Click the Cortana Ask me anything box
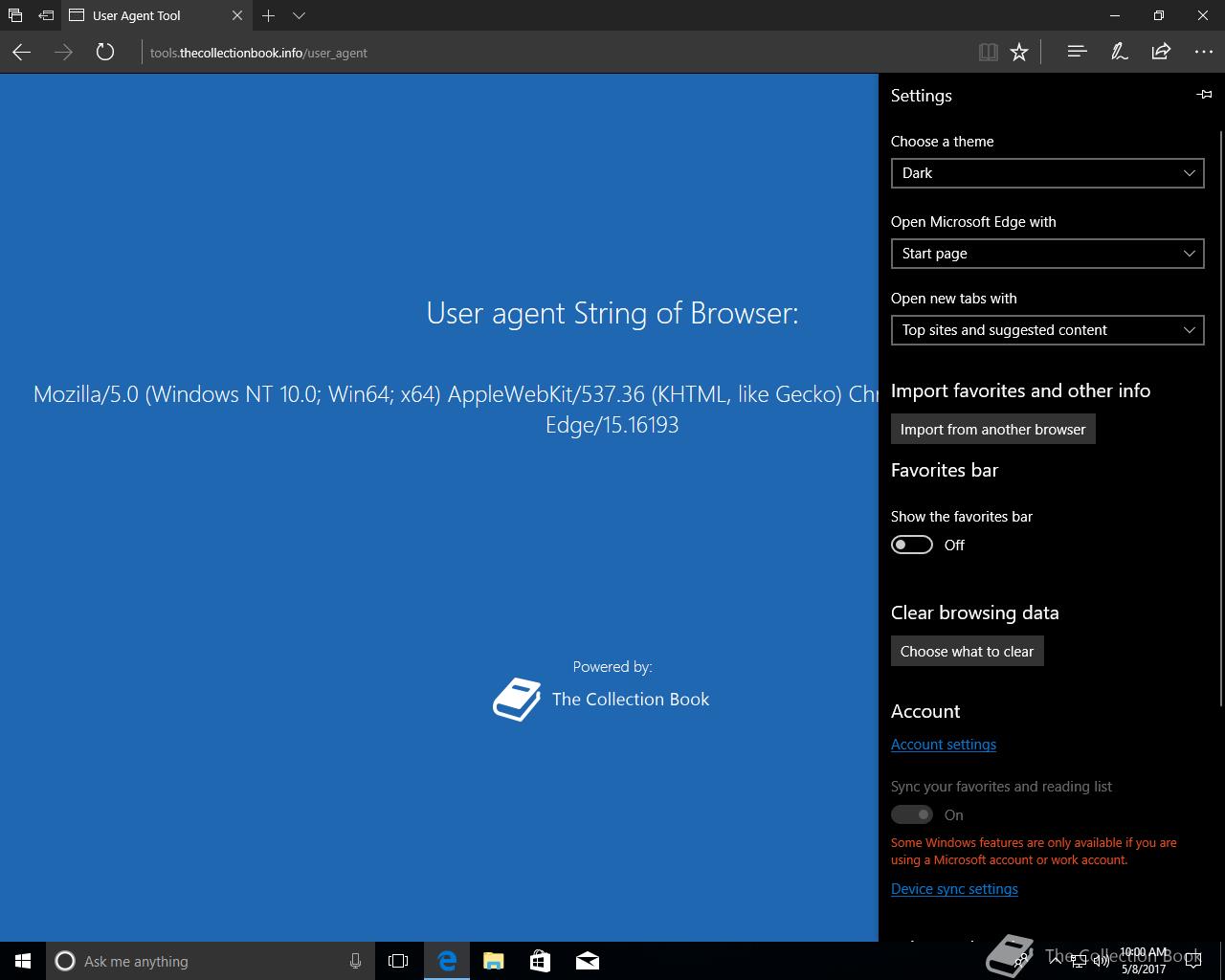Screen dimensions: 1225x980 210,961
